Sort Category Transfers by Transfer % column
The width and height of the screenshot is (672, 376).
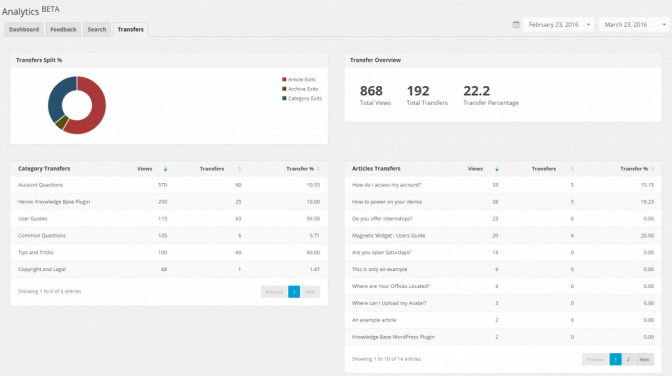tap(318, 169)
